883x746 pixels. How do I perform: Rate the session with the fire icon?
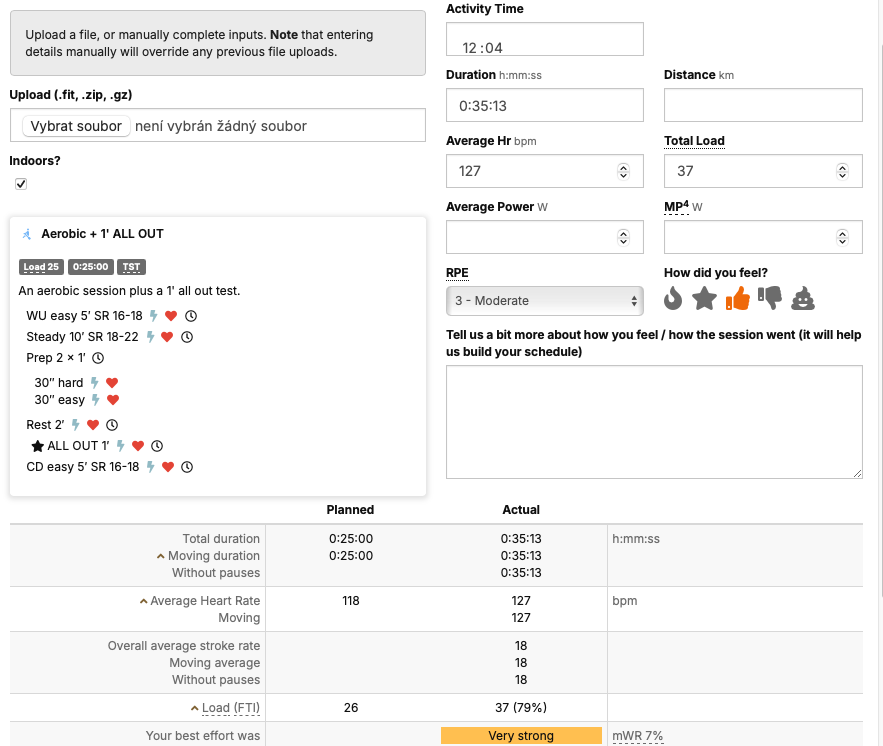tap(673, 298)
